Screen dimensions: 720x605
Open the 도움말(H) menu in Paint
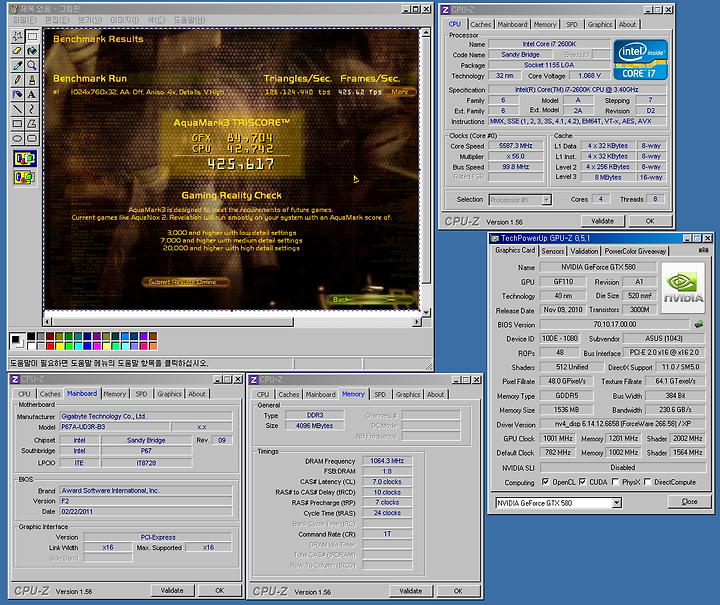(189, 20)
